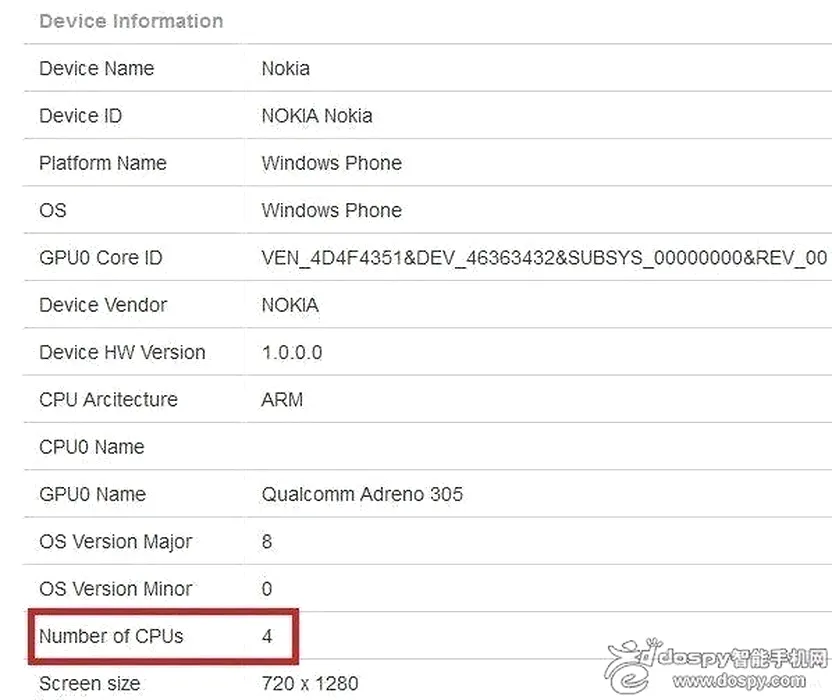Click the Device Name row label
This screenshot has height=700, width=832.
97,68
